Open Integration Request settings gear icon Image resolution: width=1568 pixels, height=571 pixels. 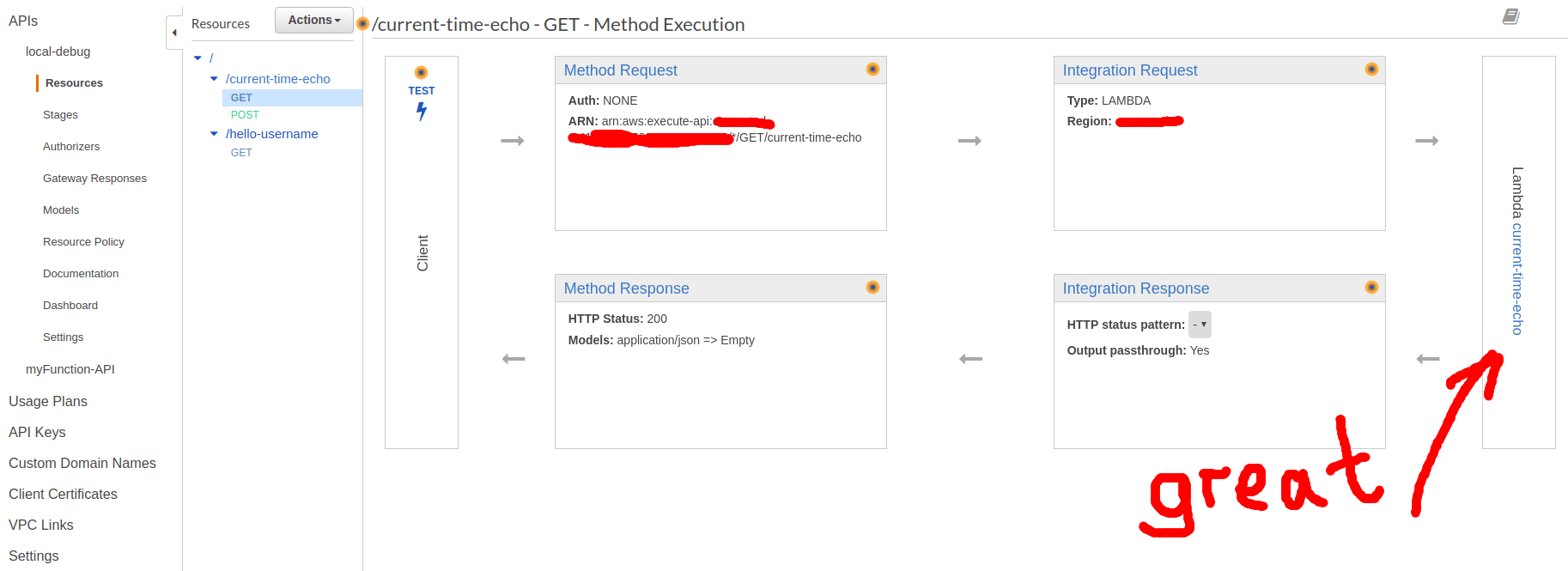click(x=1371, y=69)
